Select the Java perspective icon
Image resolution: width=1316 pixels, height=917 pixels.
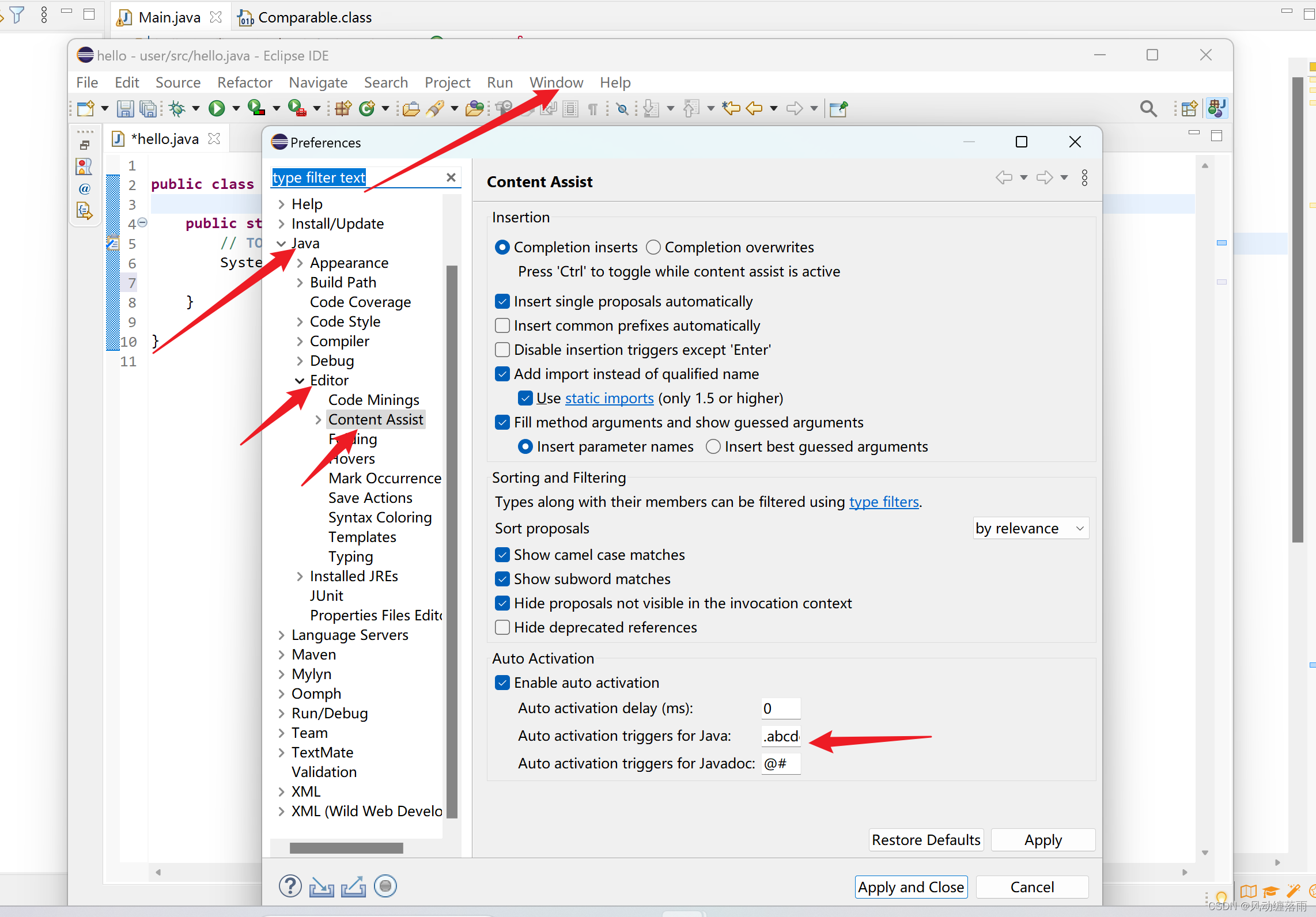(1217, 108)
